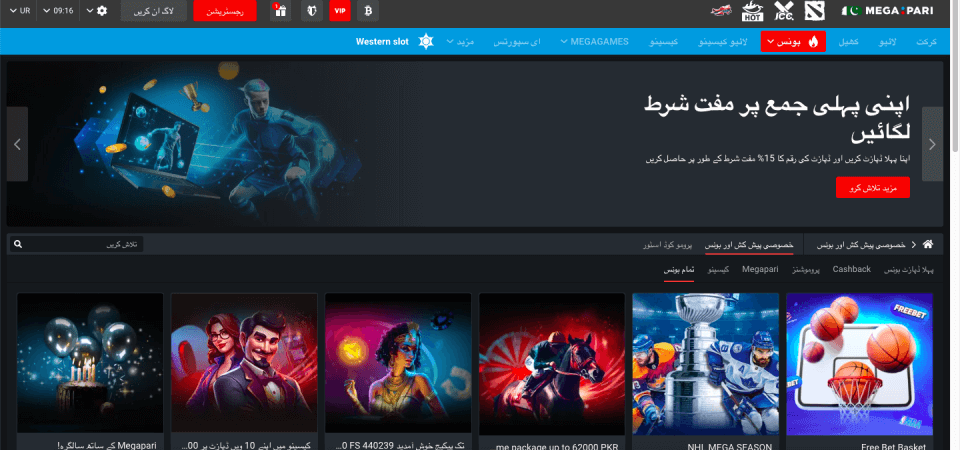Select the Cashback filter tab

pyautogui.click(x=852, y=269)
